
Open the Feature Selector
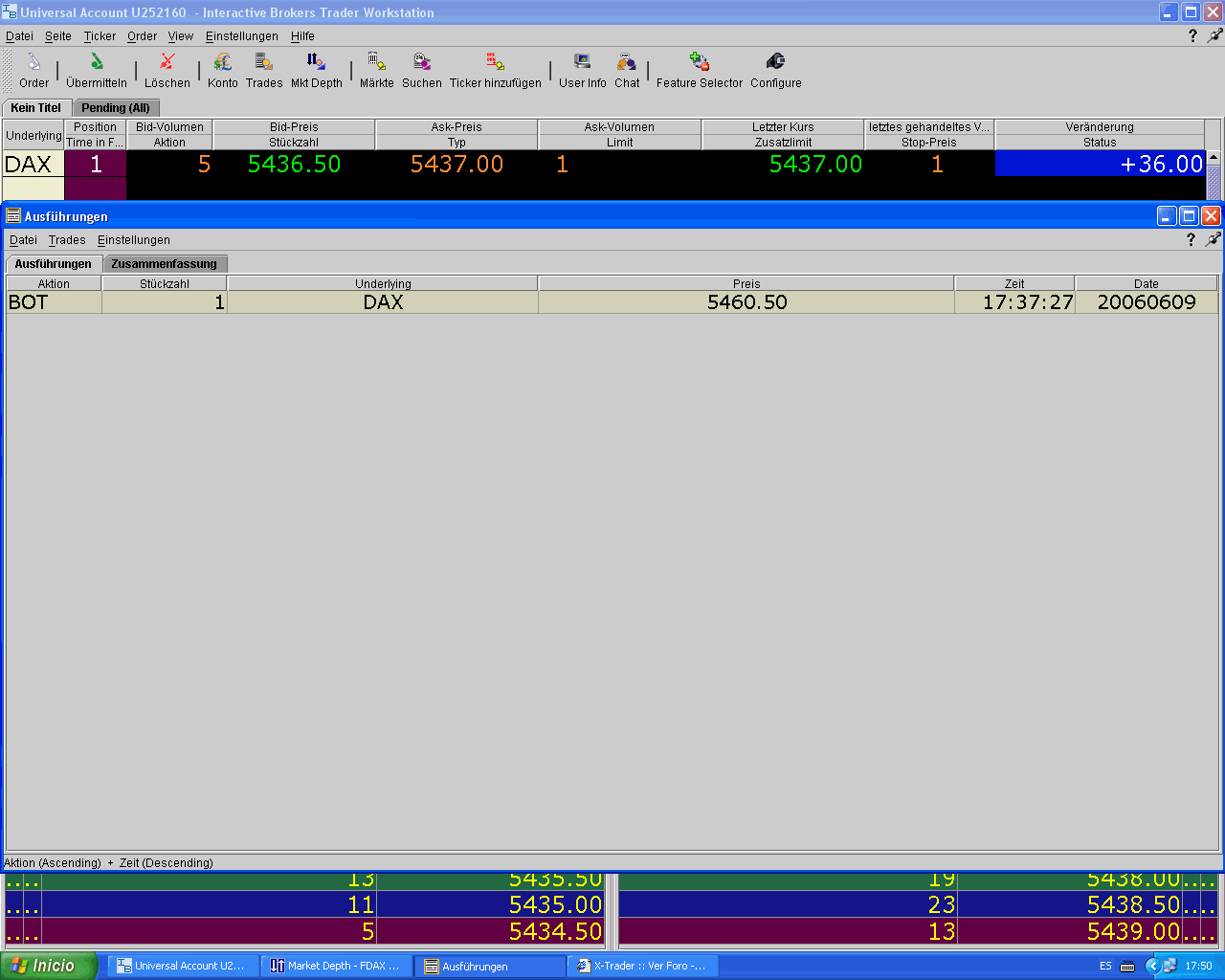tap(700, 71)
